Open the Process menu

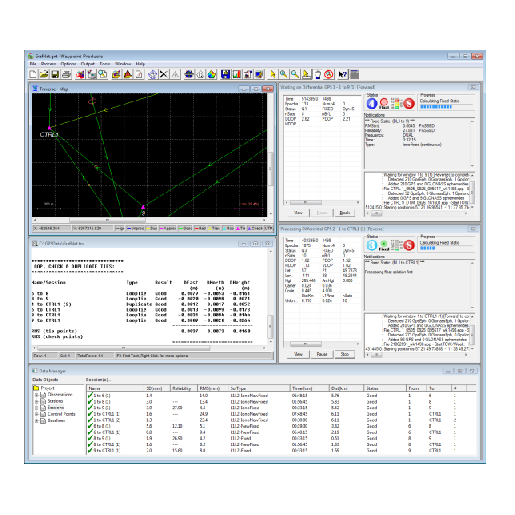pyautogui.click(x=48, y=64)
